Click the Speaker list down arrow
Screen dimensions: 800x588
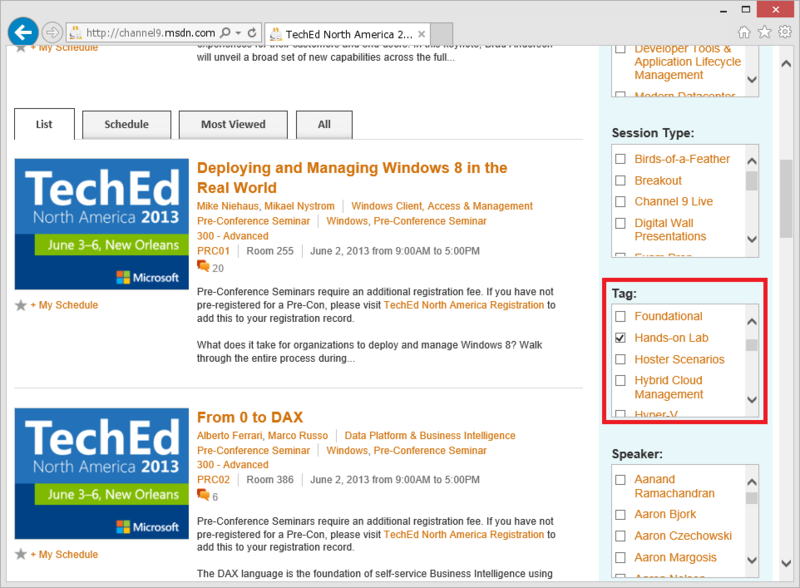752,560
